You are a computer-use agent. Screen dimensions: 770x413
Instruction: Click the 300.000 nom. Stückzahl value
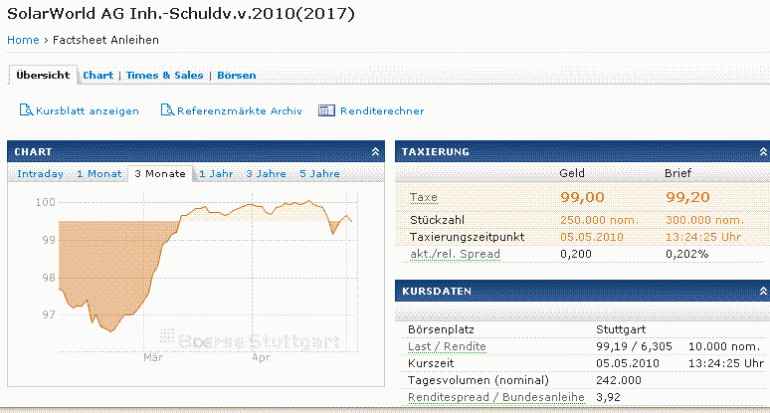point(705,220)
